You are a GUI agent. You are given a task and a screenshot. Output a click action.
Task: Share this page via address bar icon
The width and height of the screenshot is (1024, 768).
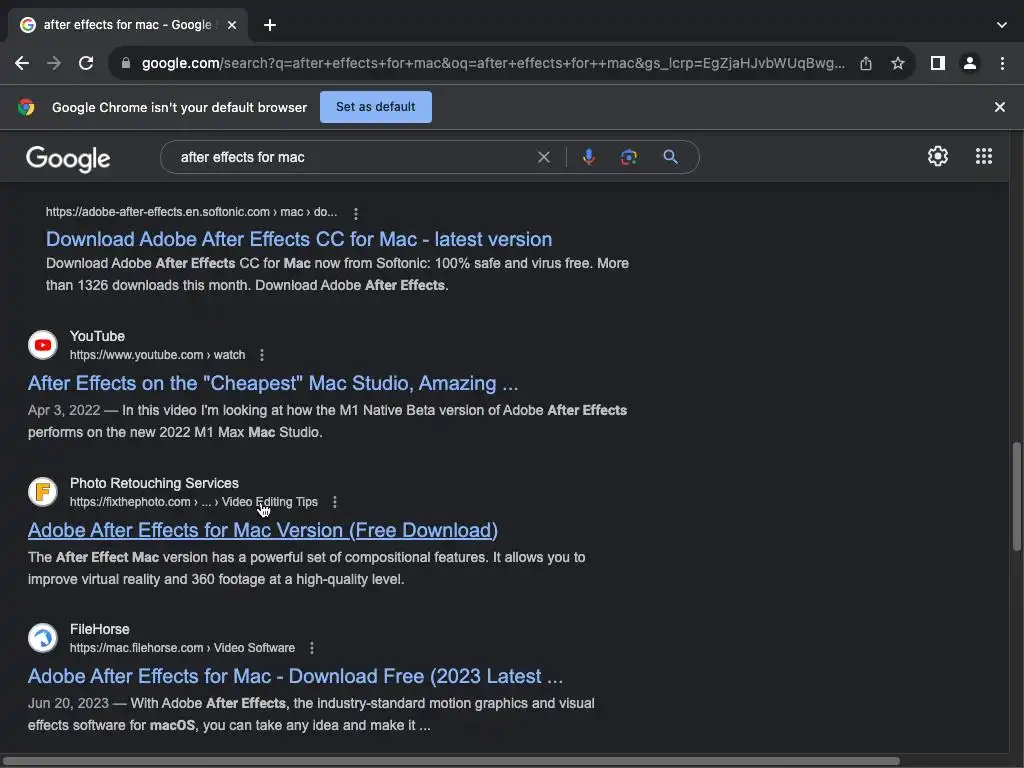point(866,63)
